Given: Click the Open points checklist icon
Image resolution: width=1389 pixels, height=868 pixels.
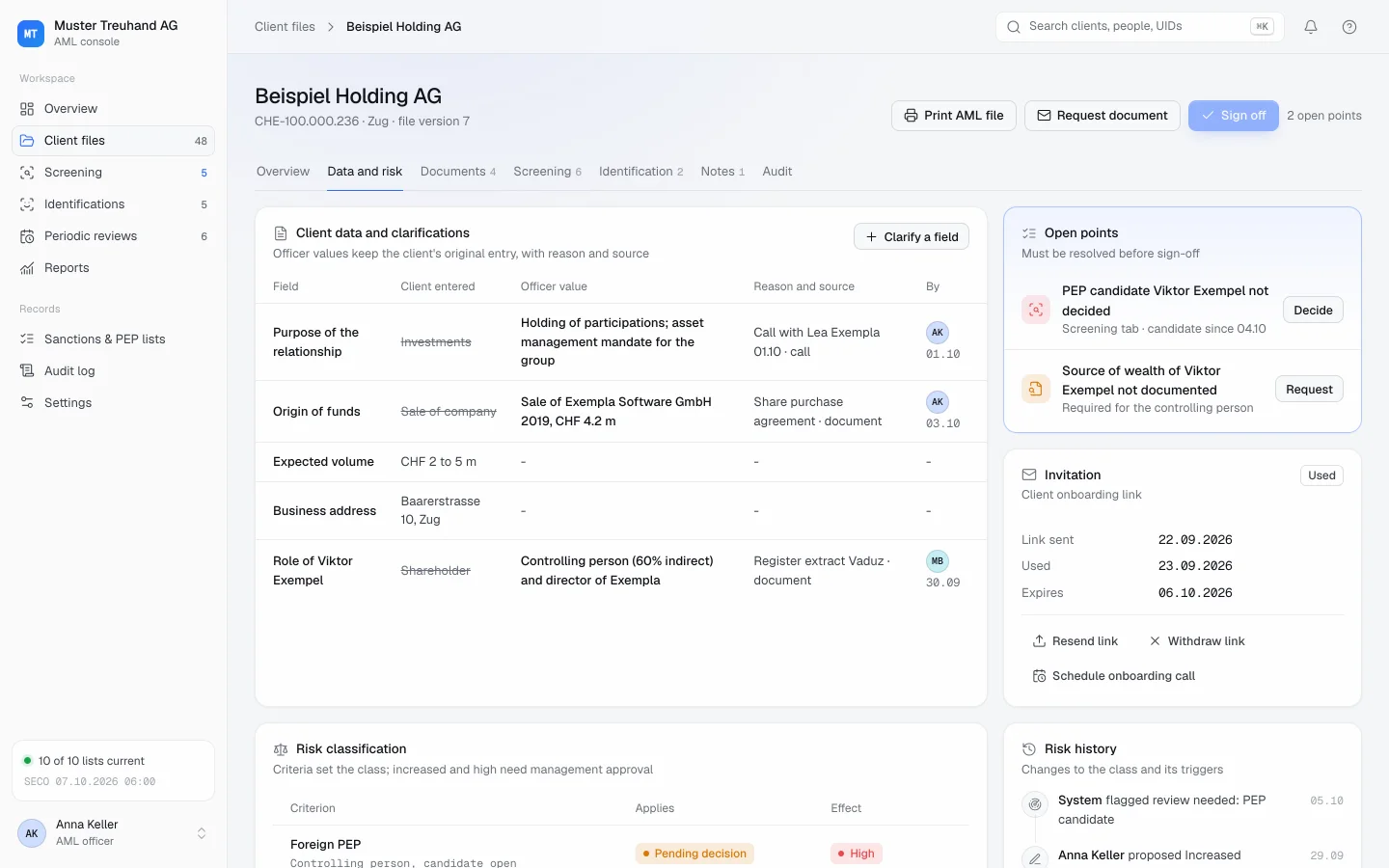Looking at the screenshot, I should (1029, 232).
